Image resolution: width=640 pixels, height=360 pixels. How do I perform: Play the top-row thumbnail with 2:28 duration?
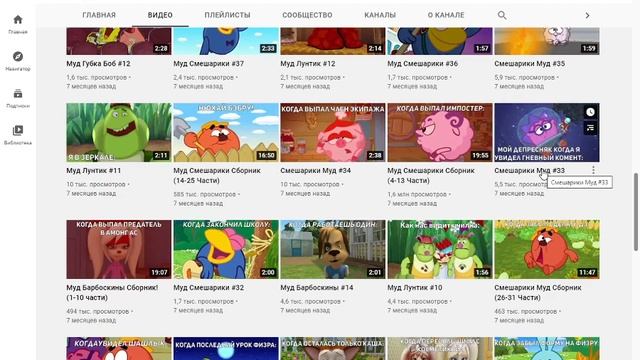click(119, 41)
